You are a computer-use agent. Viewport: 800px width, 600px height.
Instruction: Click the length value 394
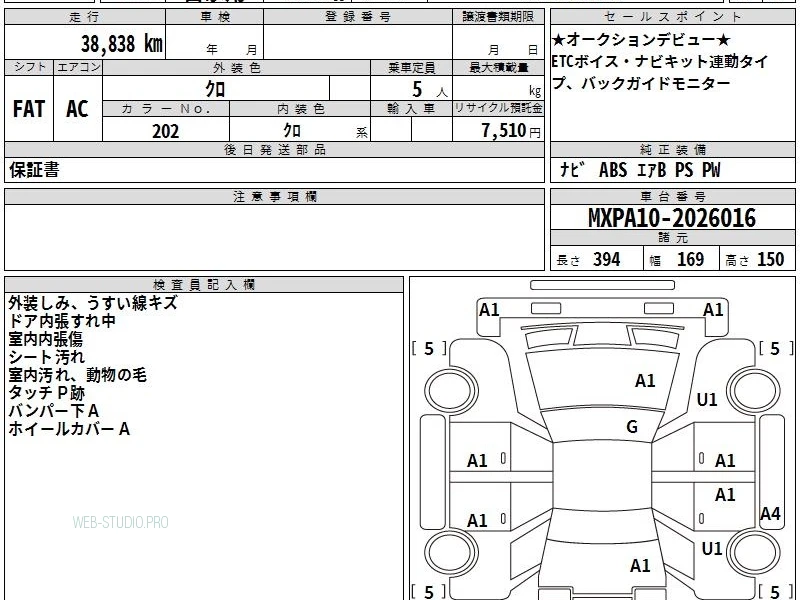point(607,259)
